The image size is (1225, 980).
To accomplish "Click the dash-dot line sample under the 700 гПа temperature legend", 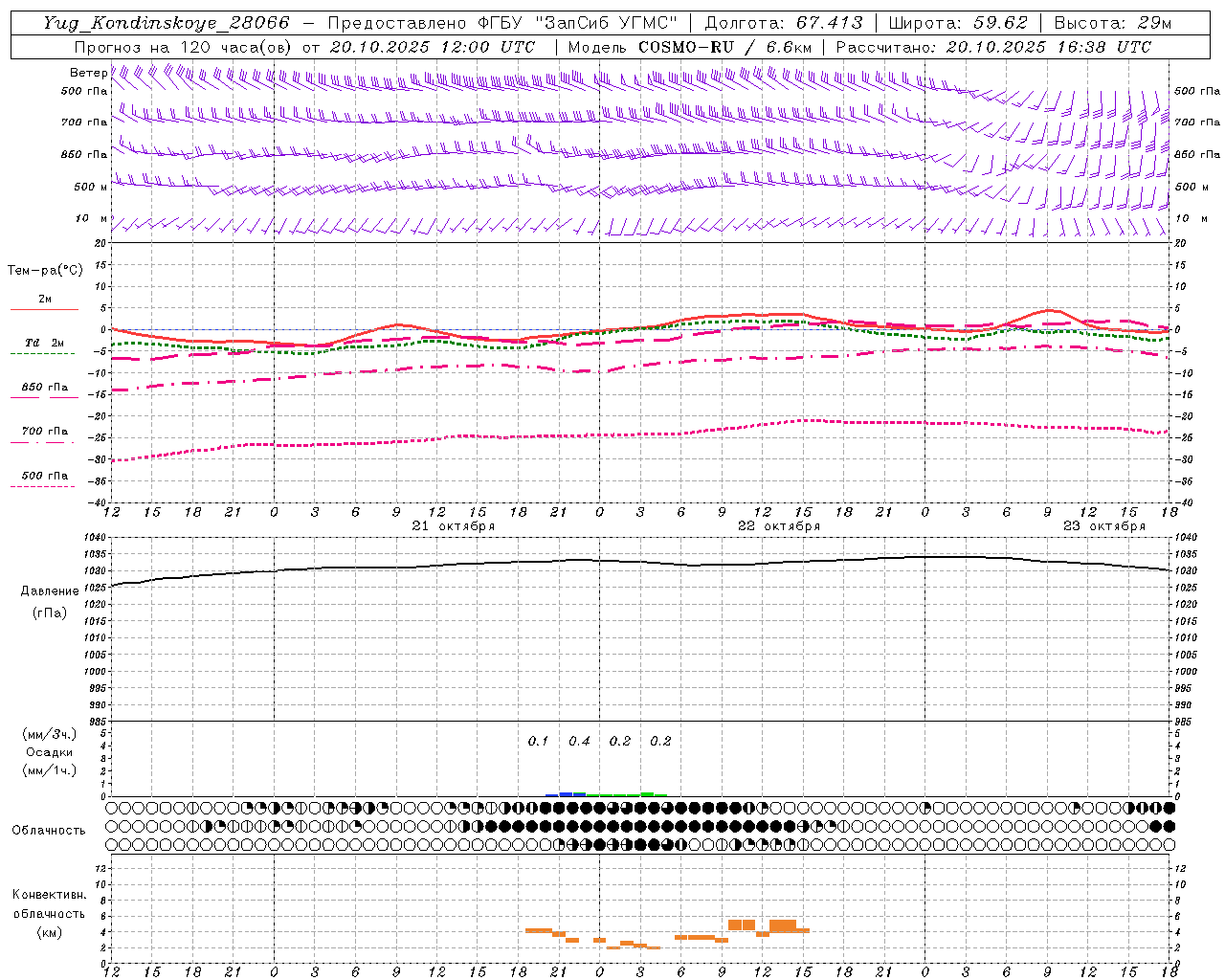I will click(43, 442).
